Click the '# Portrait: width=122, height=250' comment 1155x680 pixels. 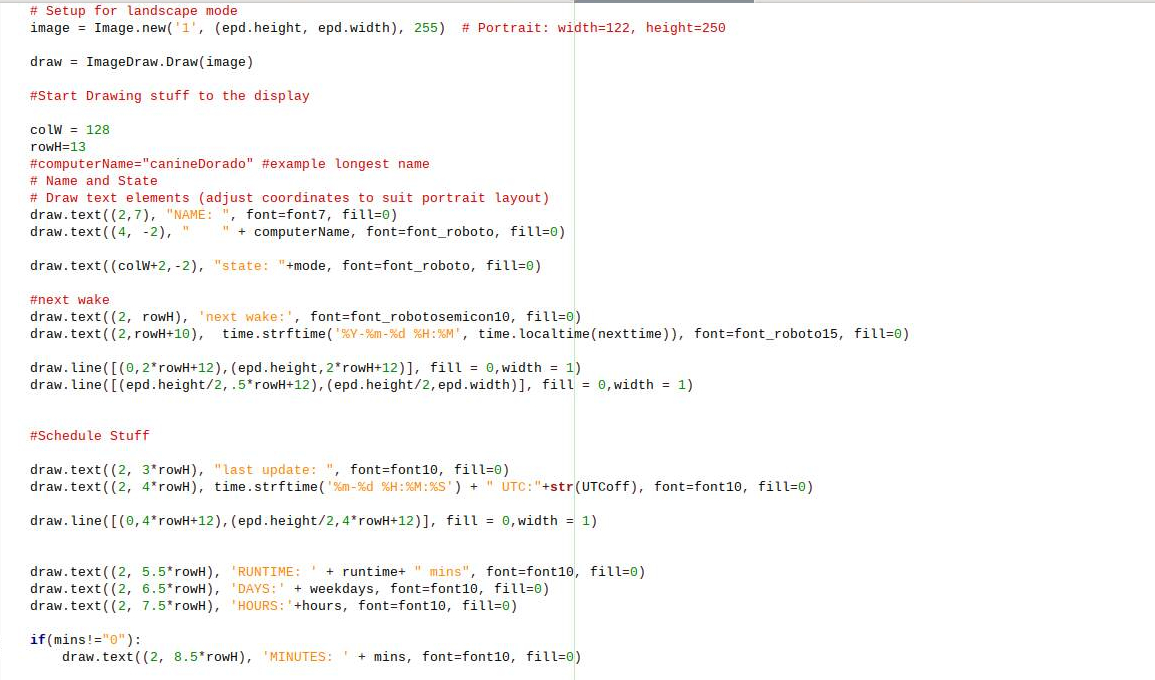click(594, 28)
